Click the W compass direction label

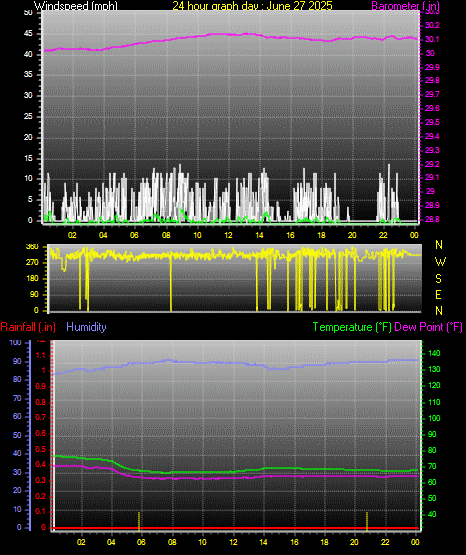click(x=440, y=262)
